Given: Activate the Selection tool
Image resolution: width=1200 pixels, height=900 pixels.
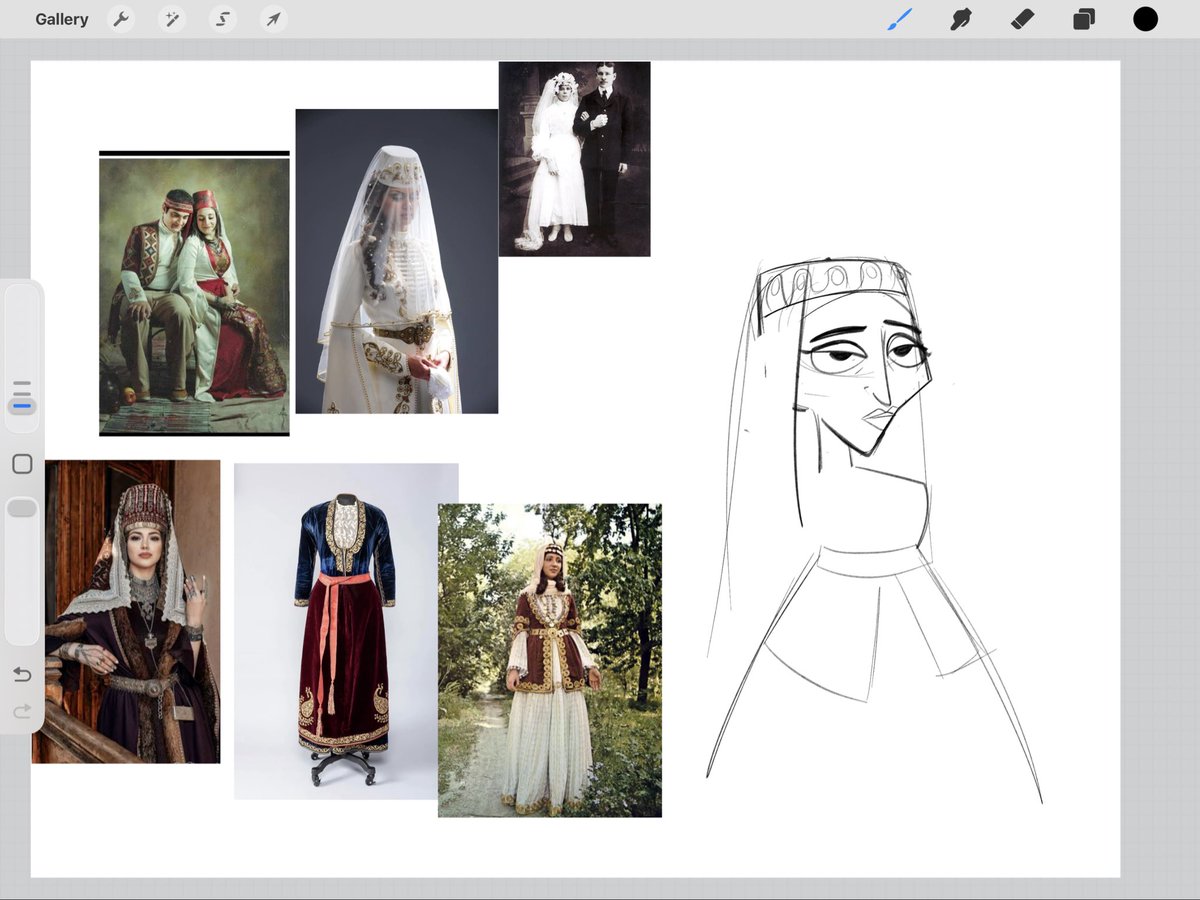Looking at the screenshot, I should (222, 19).
